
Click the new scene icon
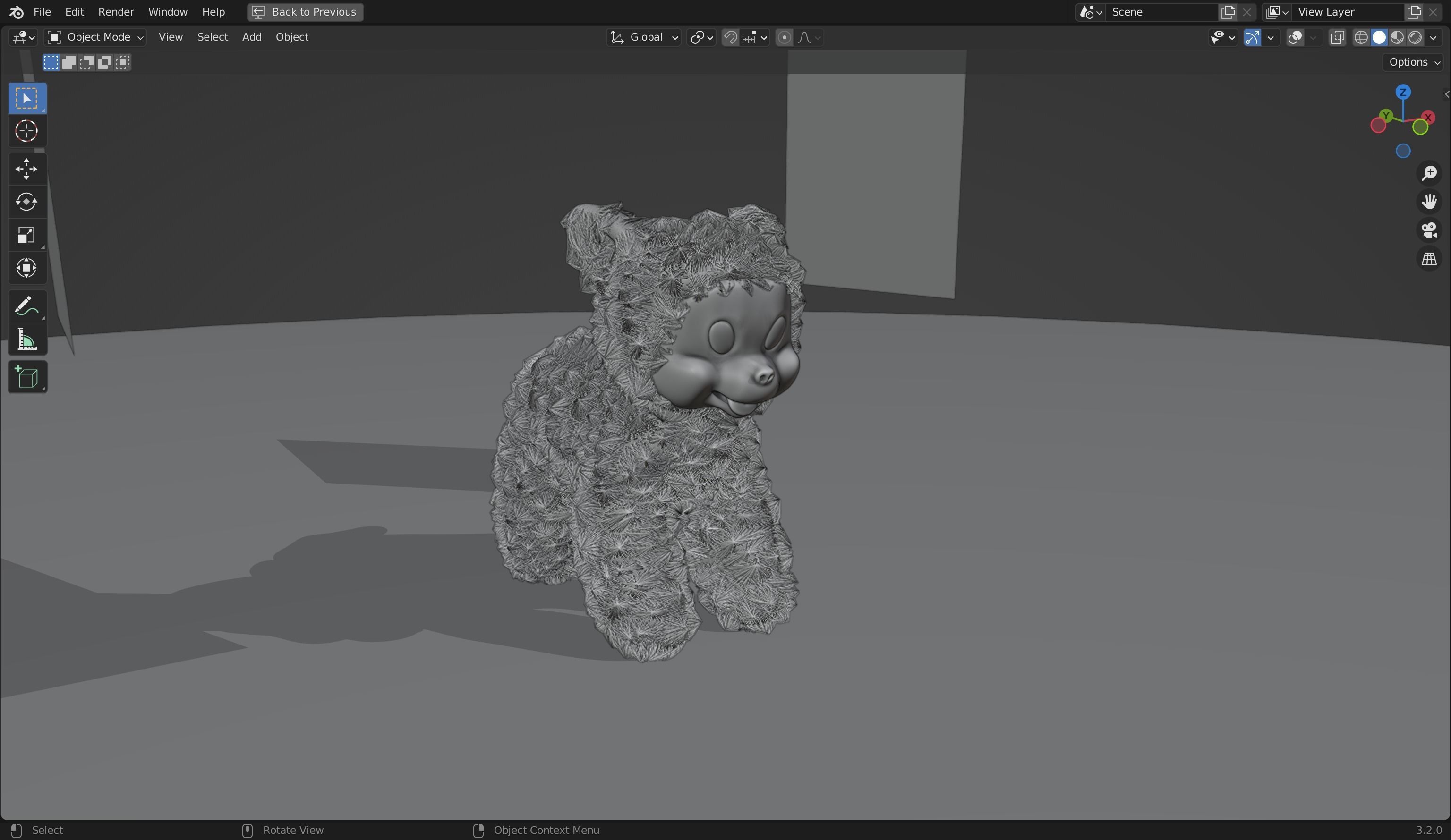tap(1228, 12)
